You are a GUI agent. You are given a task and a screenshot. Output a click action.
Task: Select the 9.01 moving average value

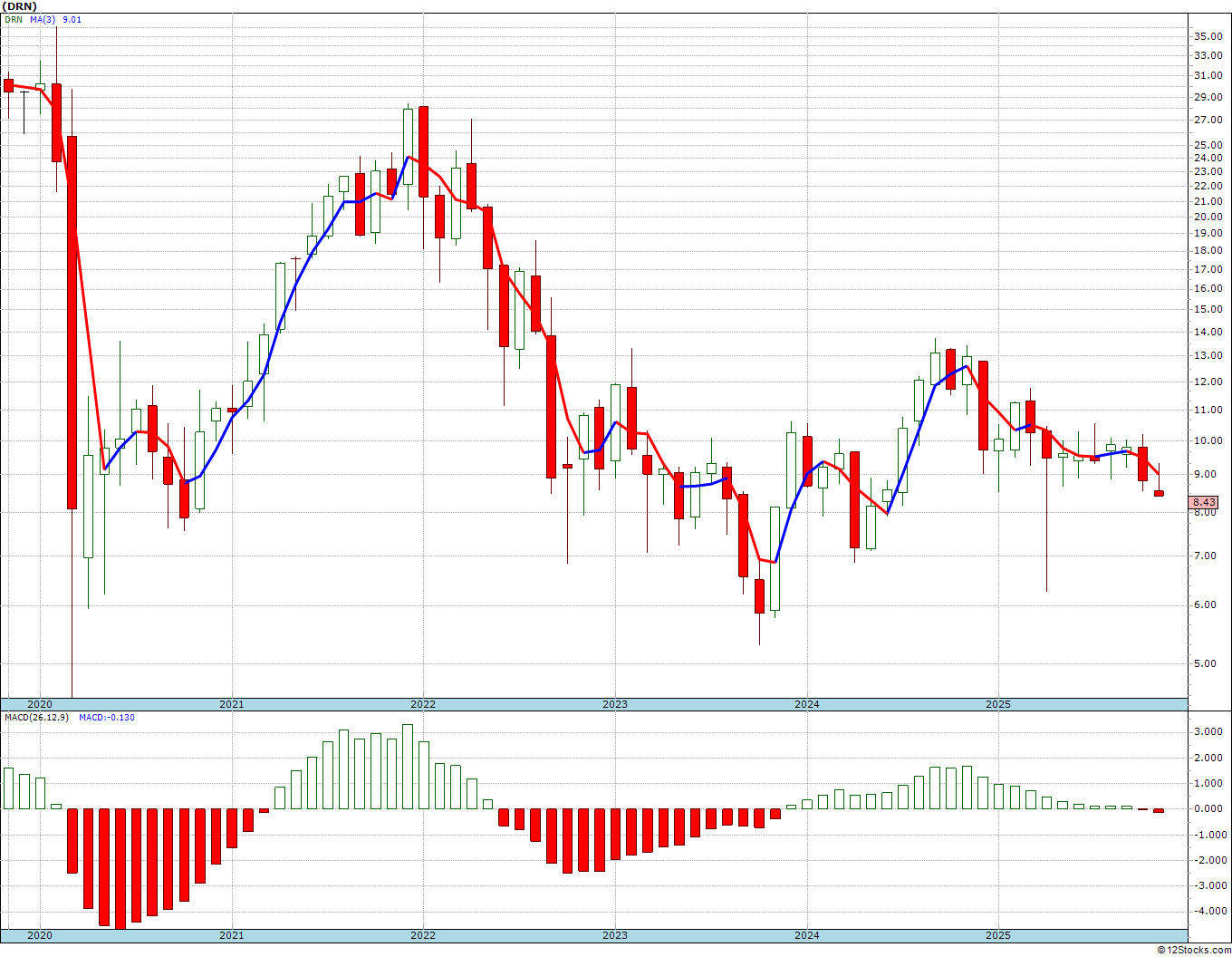72,19
